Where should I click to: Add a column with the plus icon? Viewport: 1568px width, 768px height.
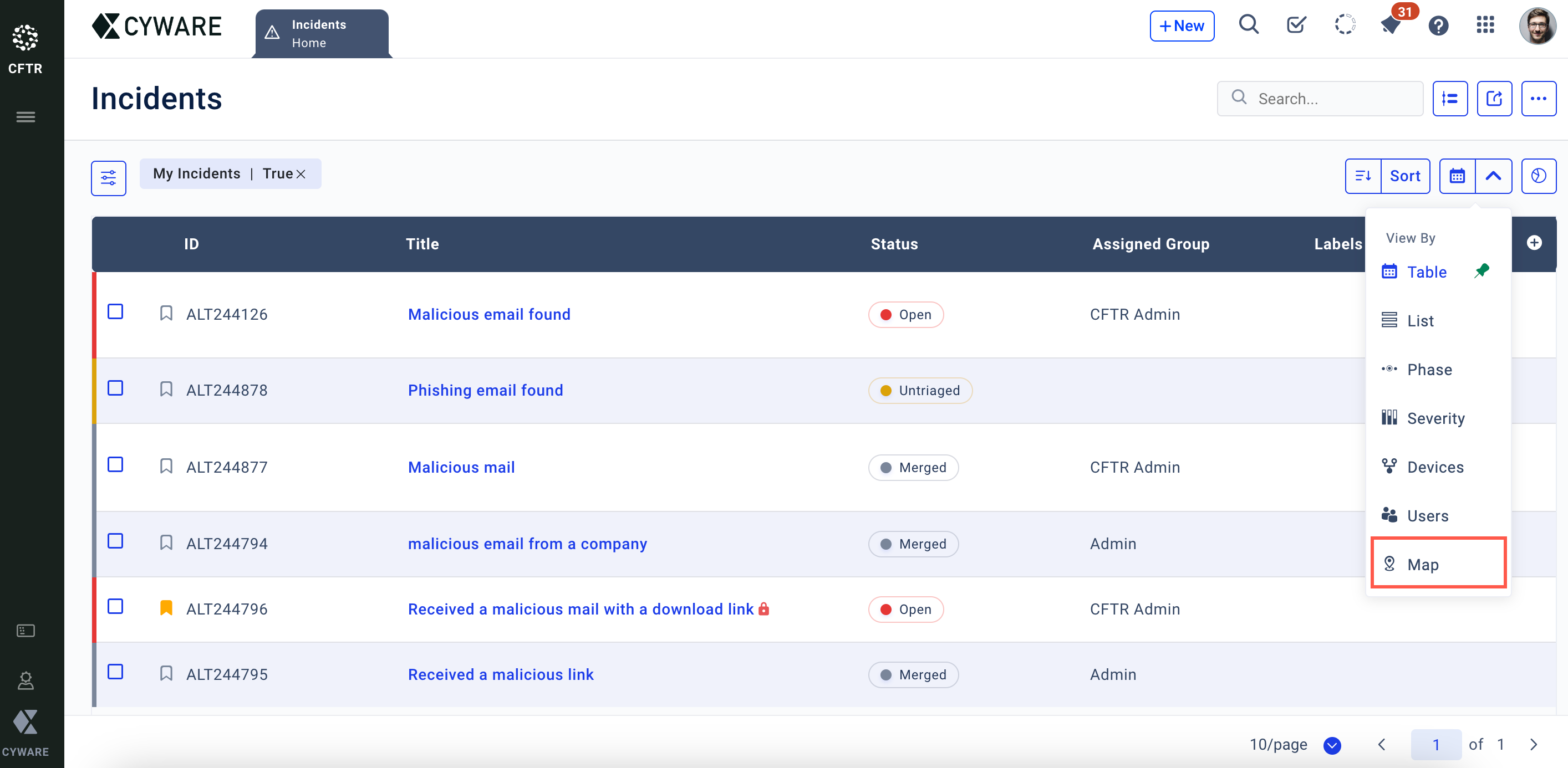pyautogui.click(x=1534, y=243)
